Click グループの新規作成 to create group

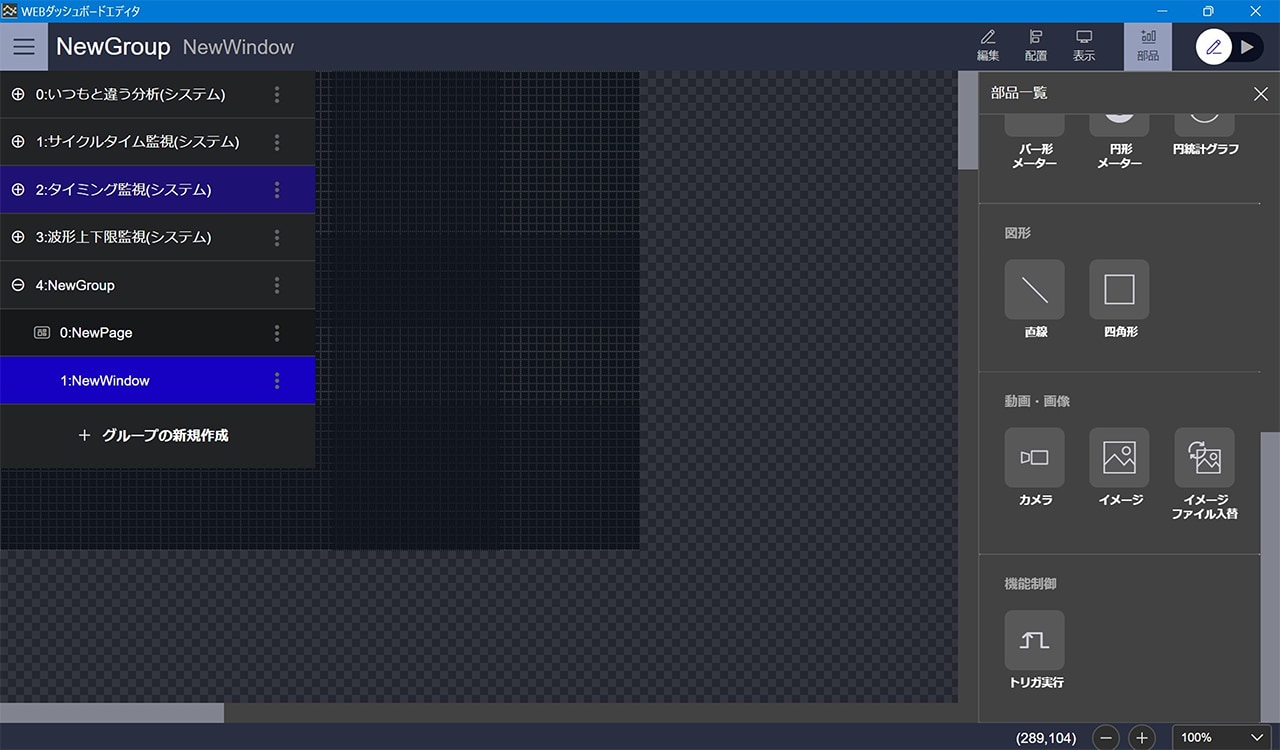(x=154, y=436)
